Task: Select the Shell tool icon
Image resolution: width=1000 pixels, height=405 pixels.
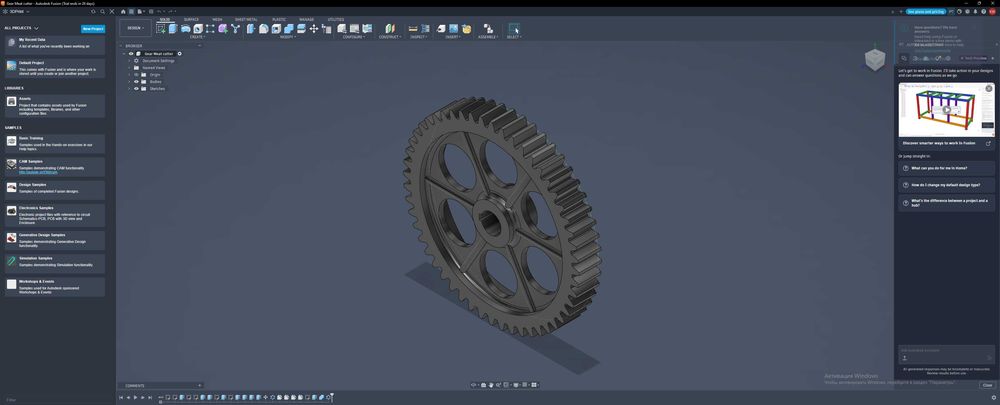Action: click(x=276, y=29)
